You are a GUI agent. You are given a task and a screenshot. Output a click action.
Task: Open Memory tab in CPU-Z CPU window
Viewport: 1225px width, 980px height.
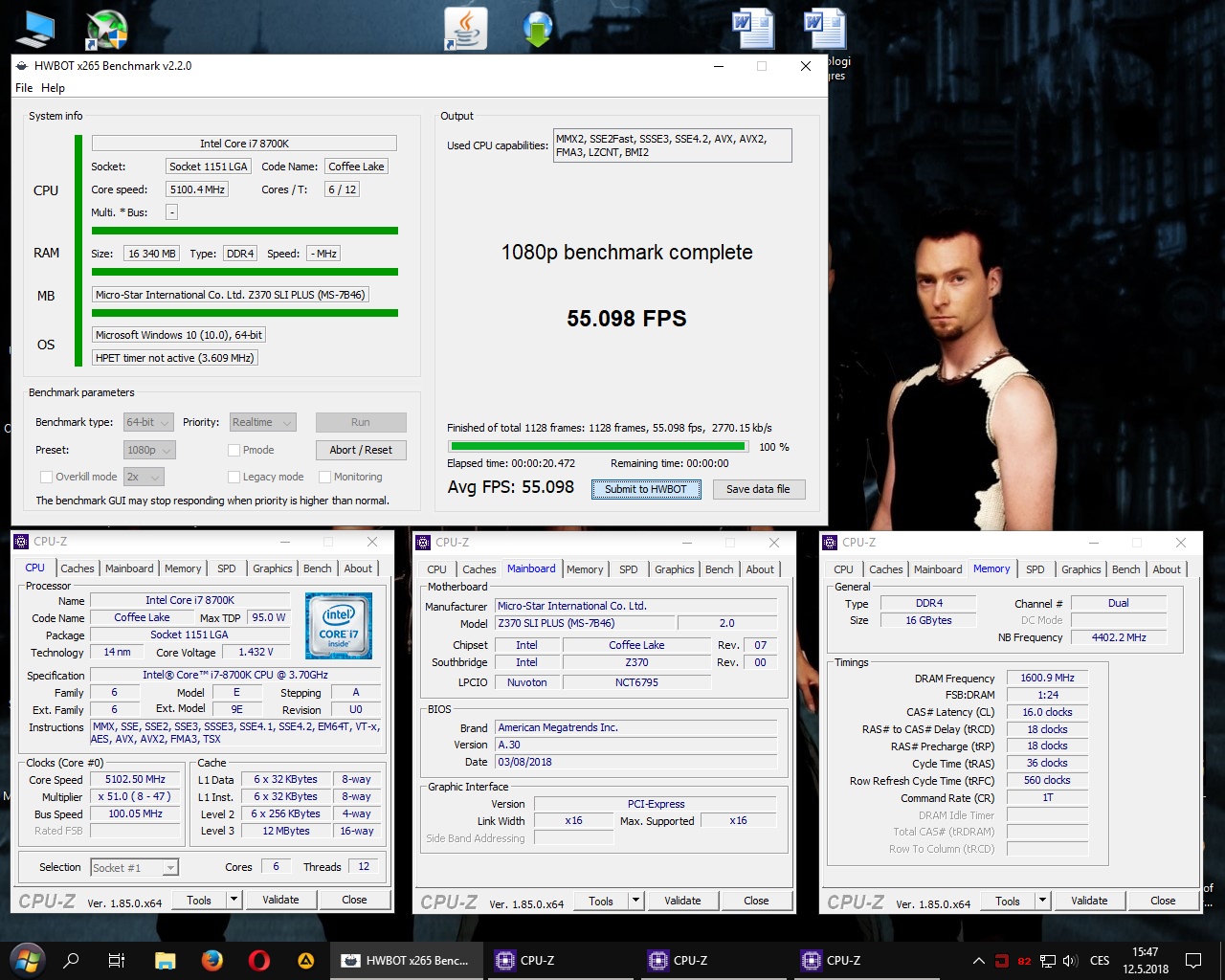coord(182,568)
